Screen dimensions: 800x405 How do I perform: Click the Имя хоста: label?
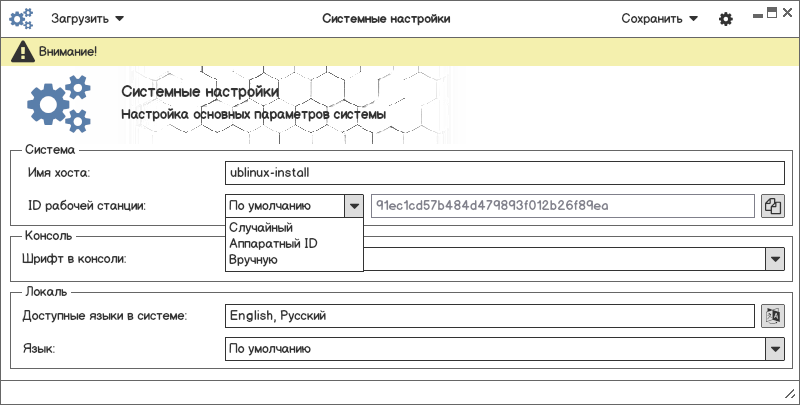point(59,172)
